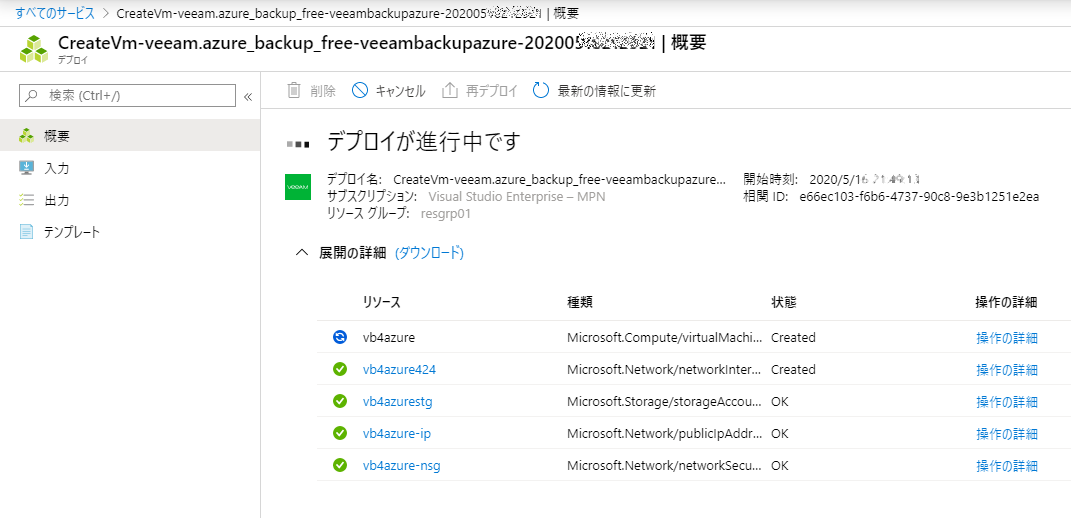The height and width of the screenshot is (518, 1071).
Task: Click the 種類 column header
Action: pos(579,302)
